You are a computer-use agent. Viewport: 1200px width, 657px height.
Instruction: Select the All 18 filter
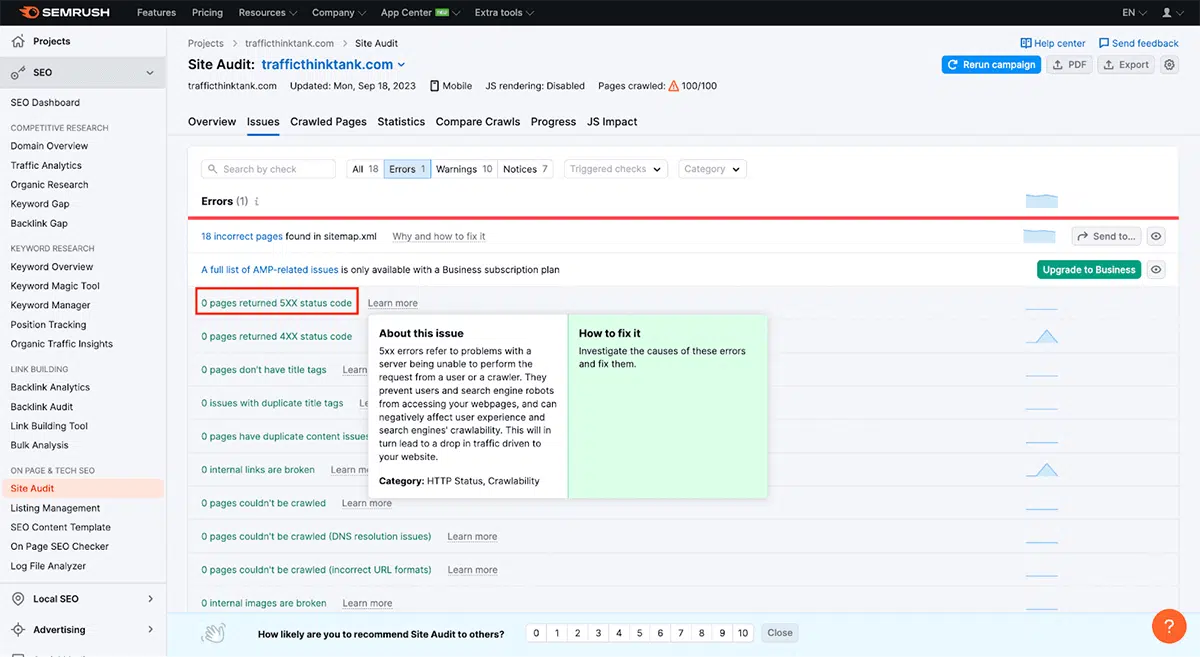365,169
